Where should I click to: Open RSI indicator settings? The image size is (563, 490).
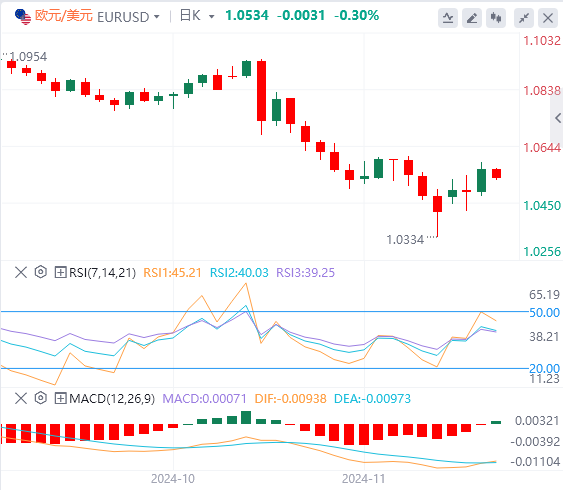(41, 272)
